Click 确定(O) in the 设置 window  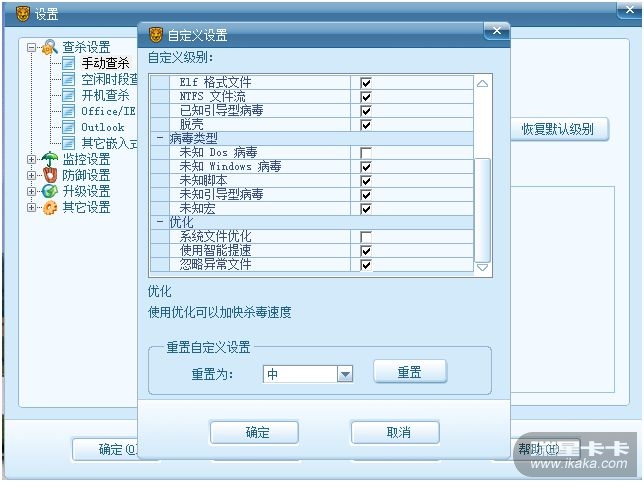click(x=105, y=449)
